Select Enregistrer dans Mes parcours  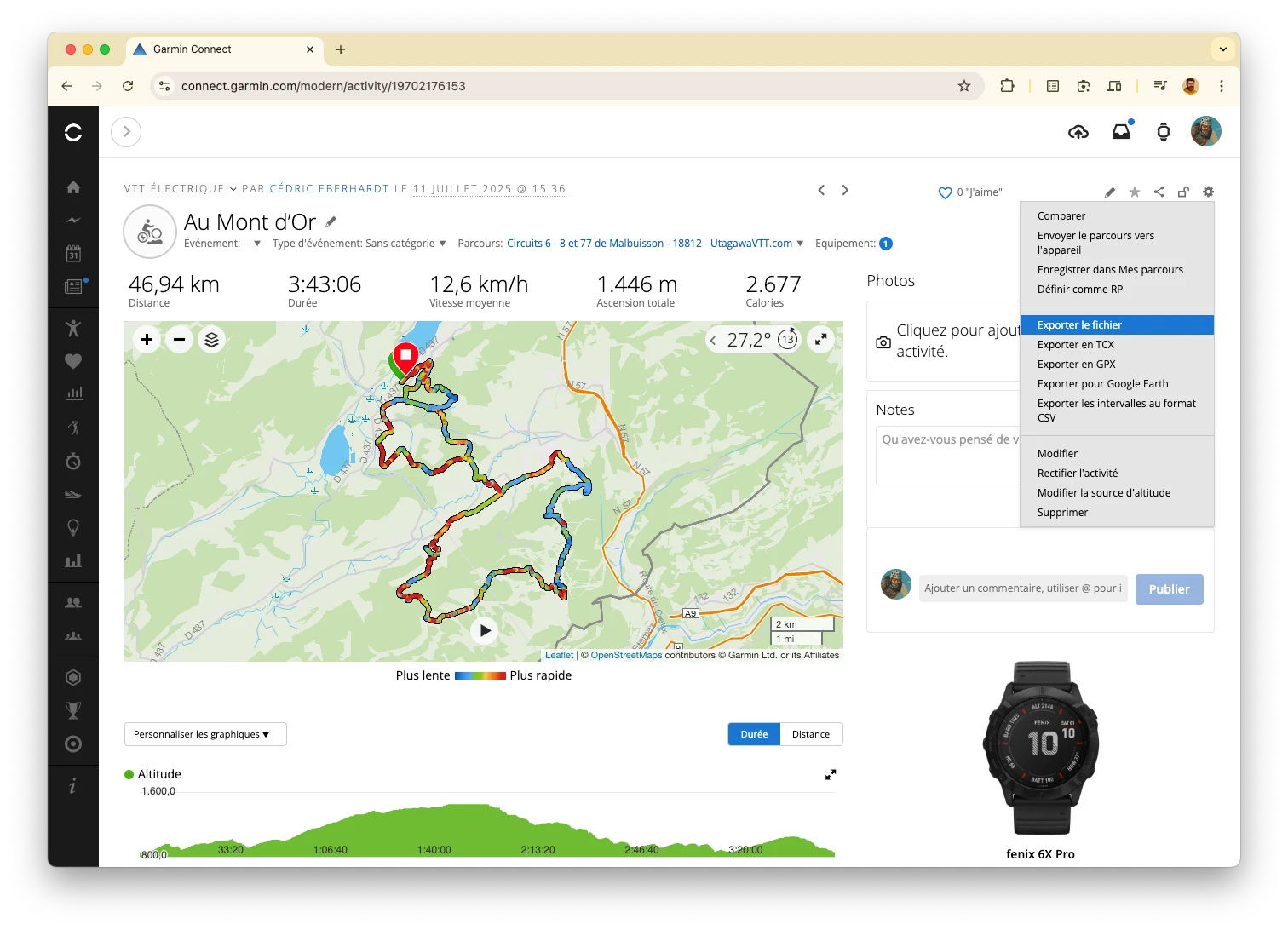[x=1117, y=270]
